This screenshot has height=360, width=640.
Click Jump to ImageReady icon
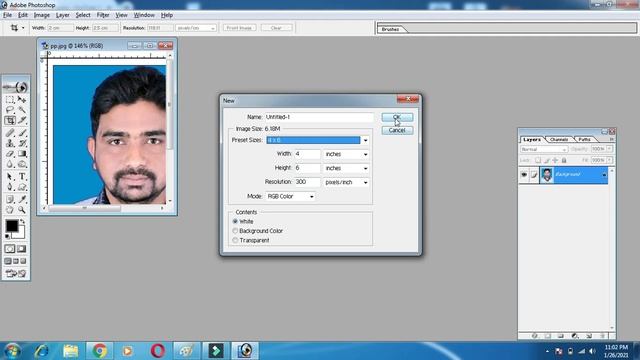click(x=16, y=273)
